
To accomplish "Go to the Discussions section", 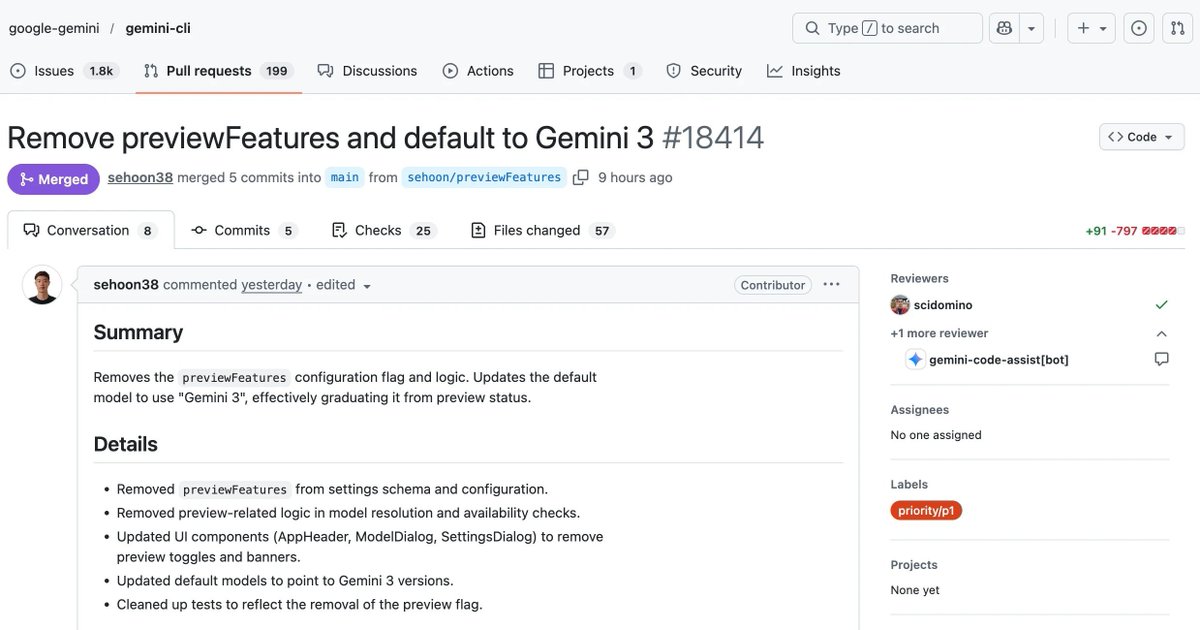I will point(367,71).
